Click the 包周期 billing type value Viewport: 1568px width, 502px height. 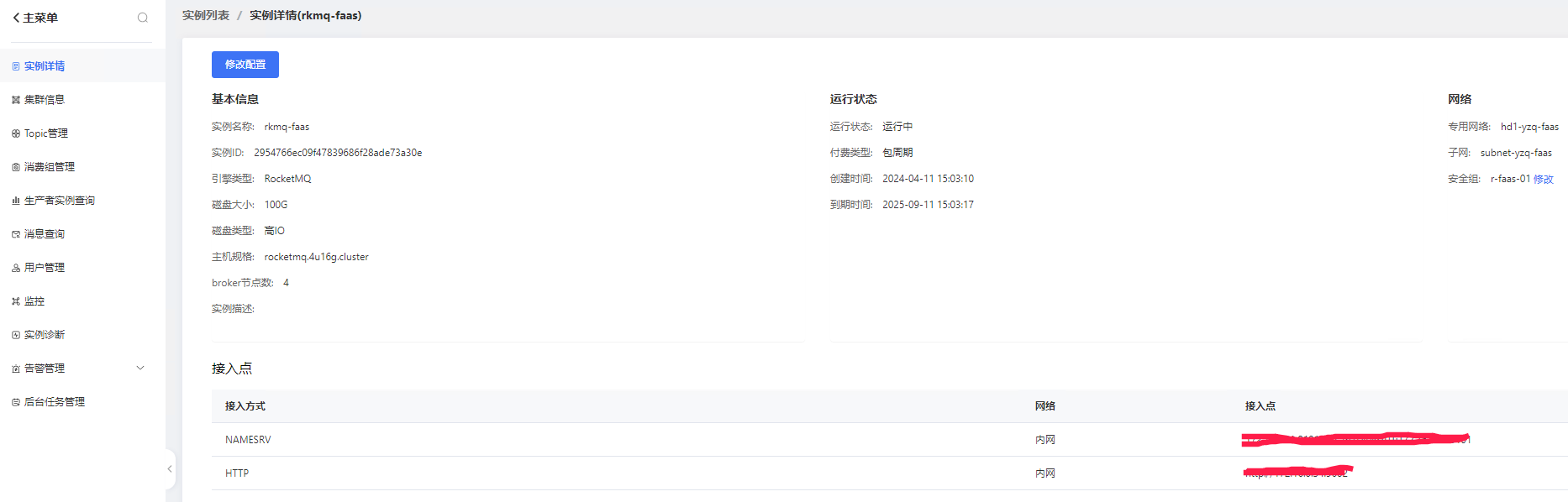pyautogui.click(x=897, y=153)
